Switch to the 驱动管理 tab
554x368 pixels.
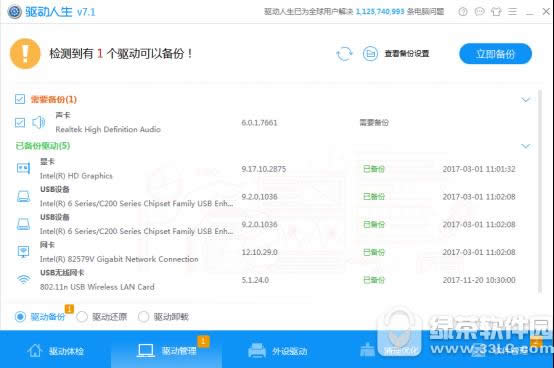[x=166, y=350]
